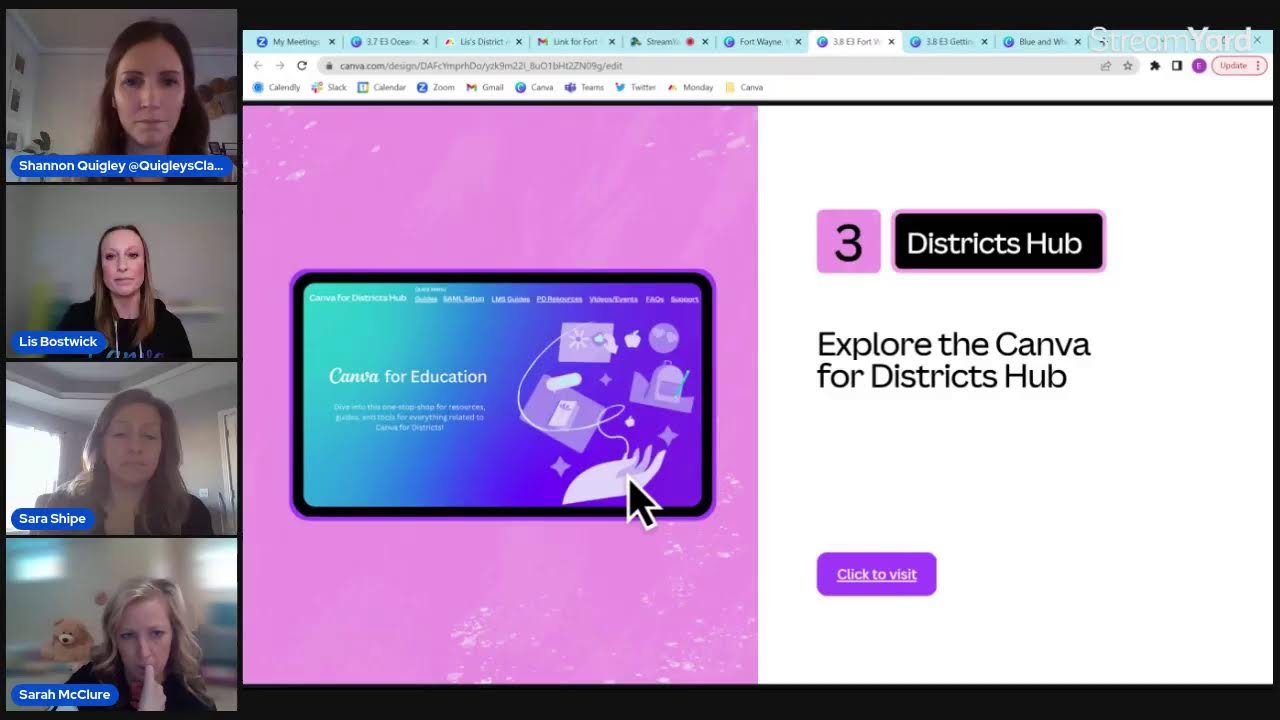Close the '3.7 E3 Ocean' tab
This screenshot has height=720, width=1280.
tap(425, 42)
